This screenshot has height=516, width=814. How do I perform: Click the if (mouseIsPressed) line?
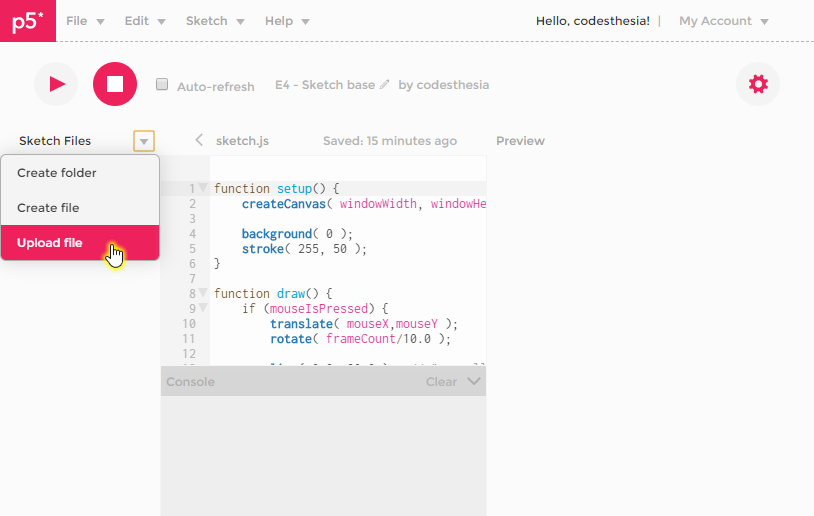[315, 309]
